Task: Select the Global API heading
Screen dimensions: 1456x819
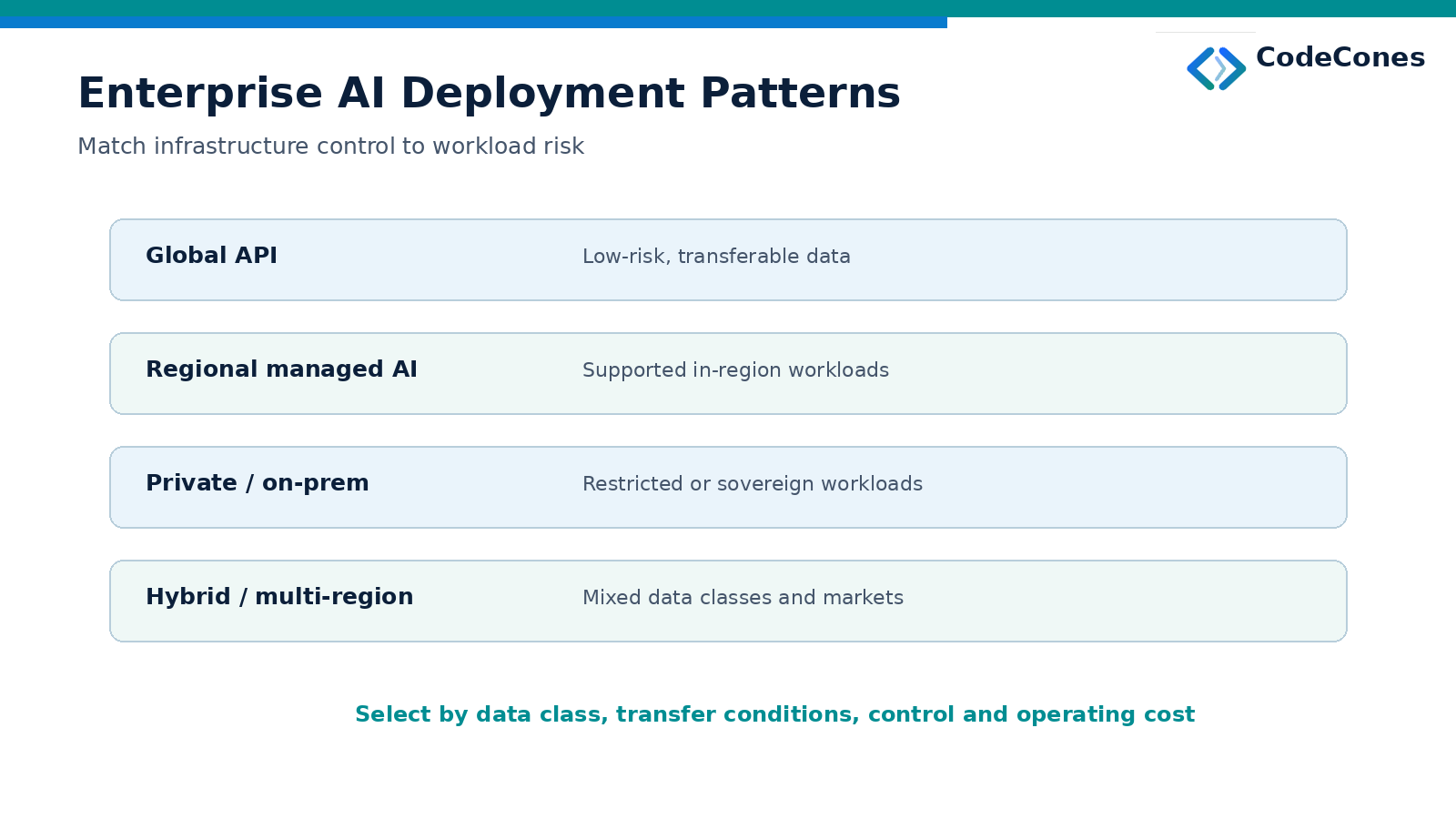Action: (x=211, y=256)
